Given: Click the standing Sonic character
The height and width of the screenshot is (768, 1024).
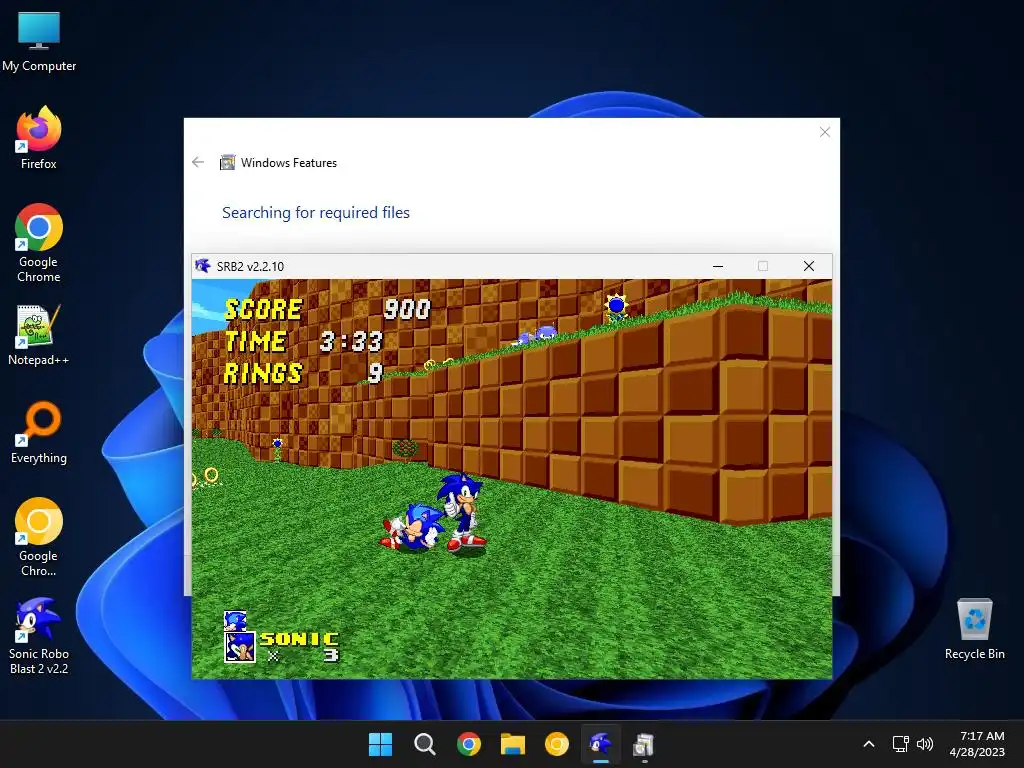Looking at the screenshot, I should point(464,513).
